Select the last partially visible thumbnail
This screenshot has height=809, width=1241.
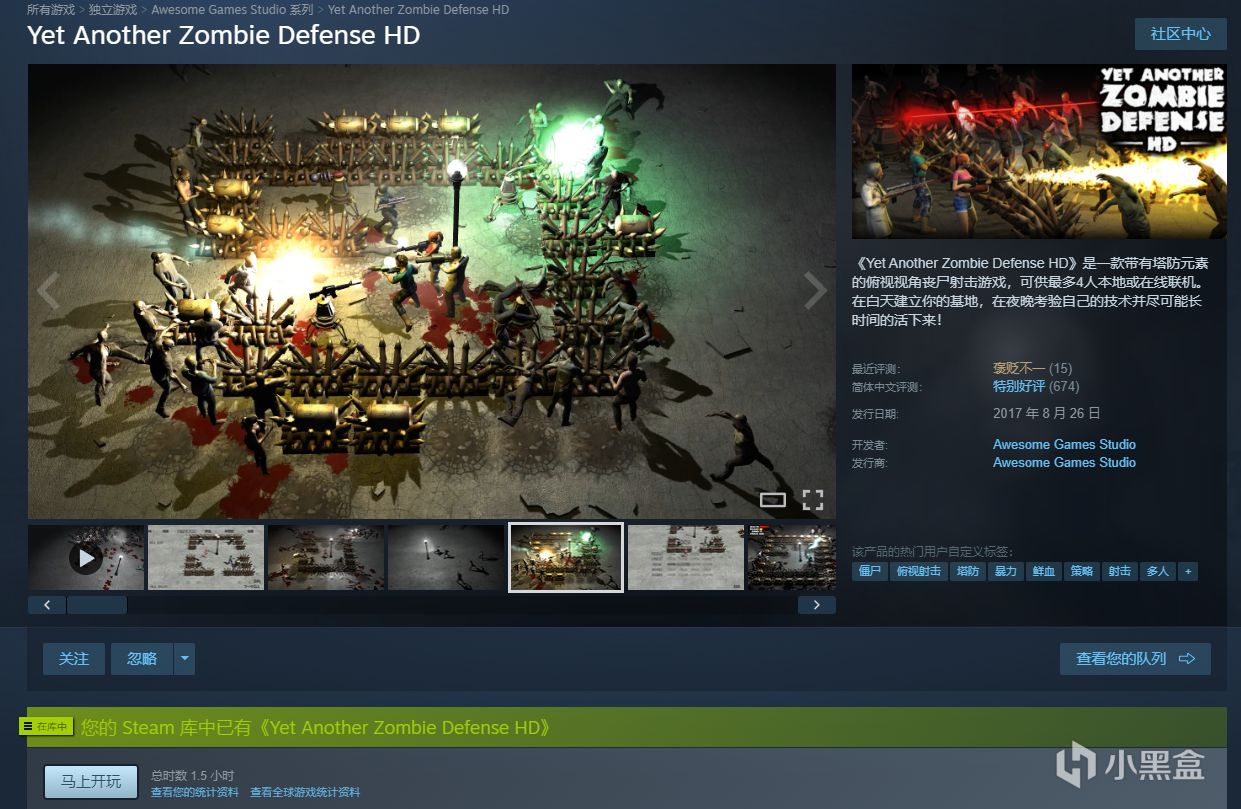[792, 558]
